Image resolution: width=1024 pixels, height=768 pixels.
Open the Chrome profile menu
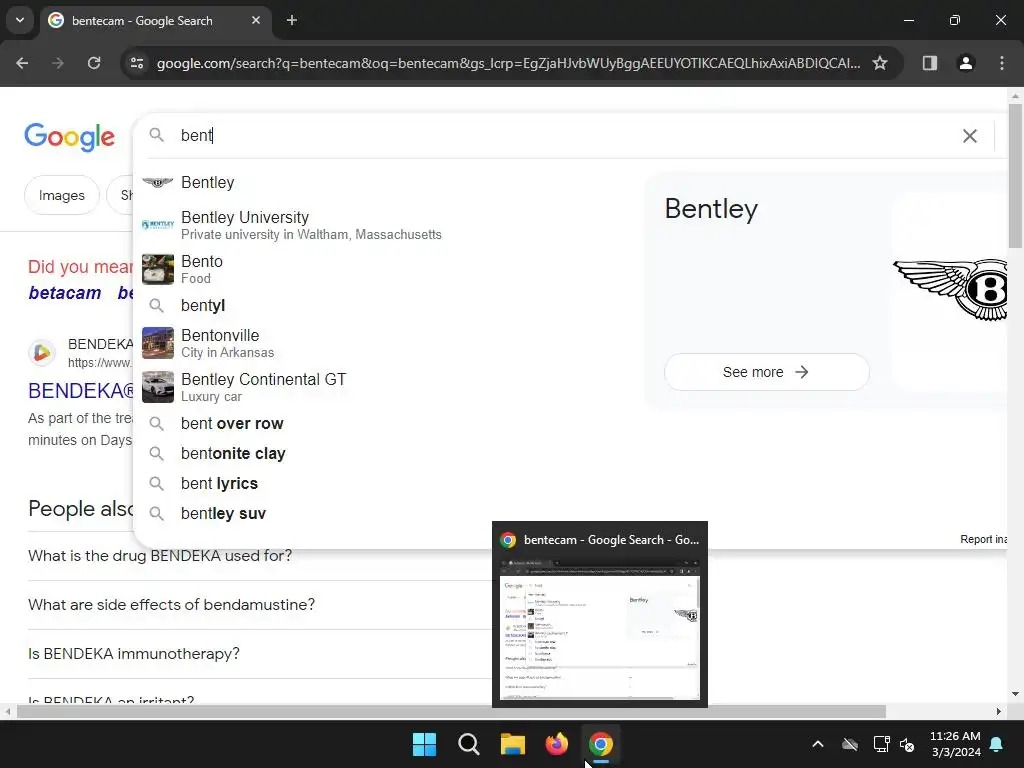[x=965, y=63]
